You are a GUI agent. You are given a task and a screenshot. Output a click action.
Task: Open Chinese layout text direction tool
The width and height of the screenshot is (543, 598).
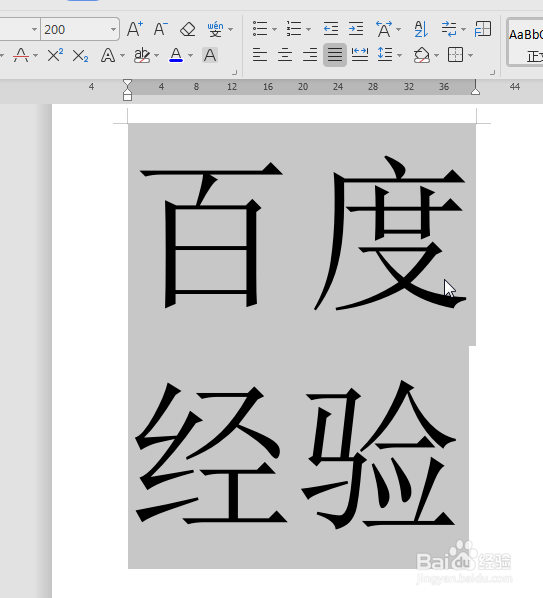[384, 29]
